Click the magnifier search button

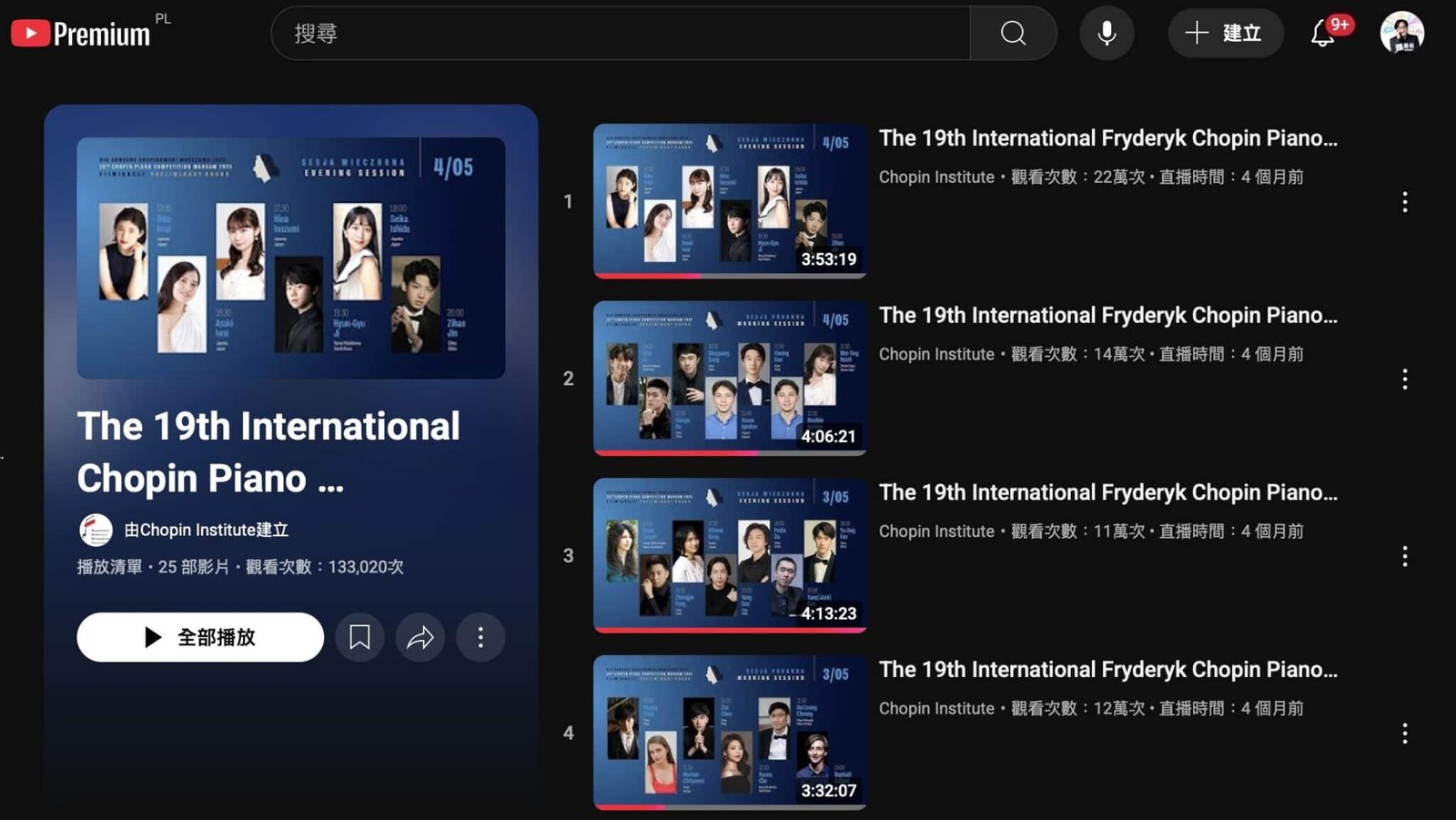(1013, 34)
